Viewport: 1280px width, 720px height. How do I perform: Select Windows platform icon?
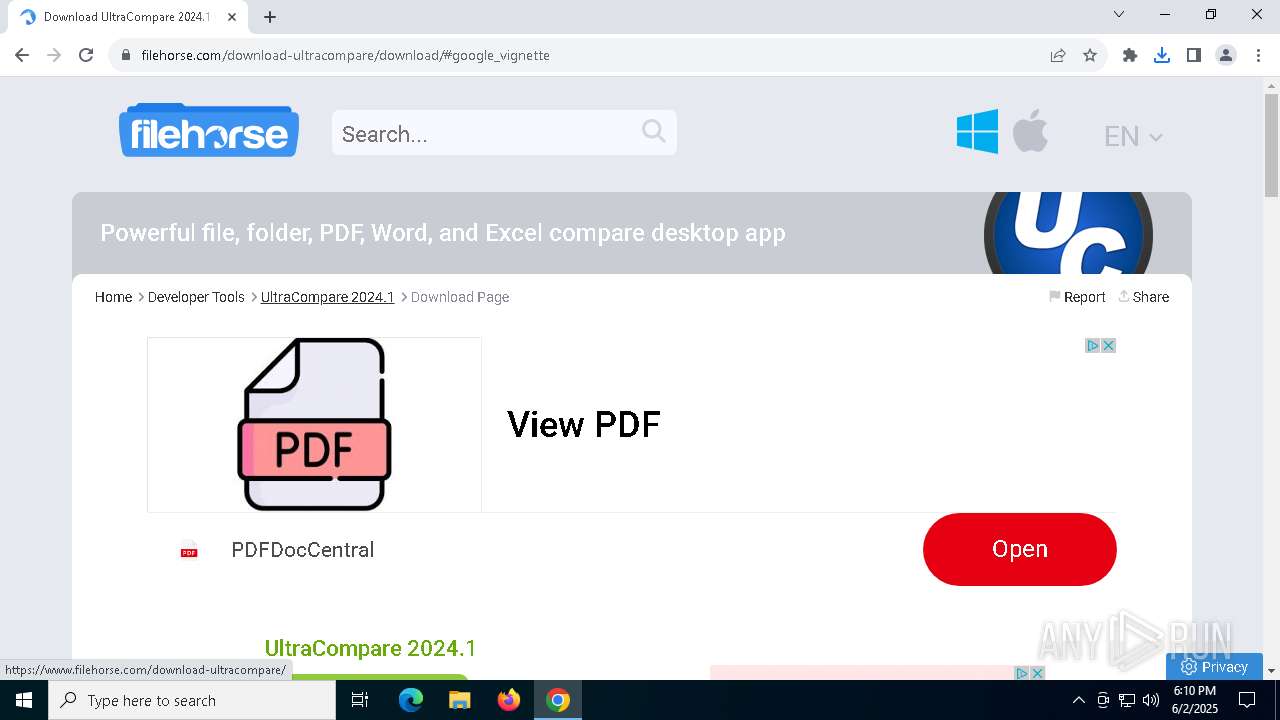pos(977,131)
